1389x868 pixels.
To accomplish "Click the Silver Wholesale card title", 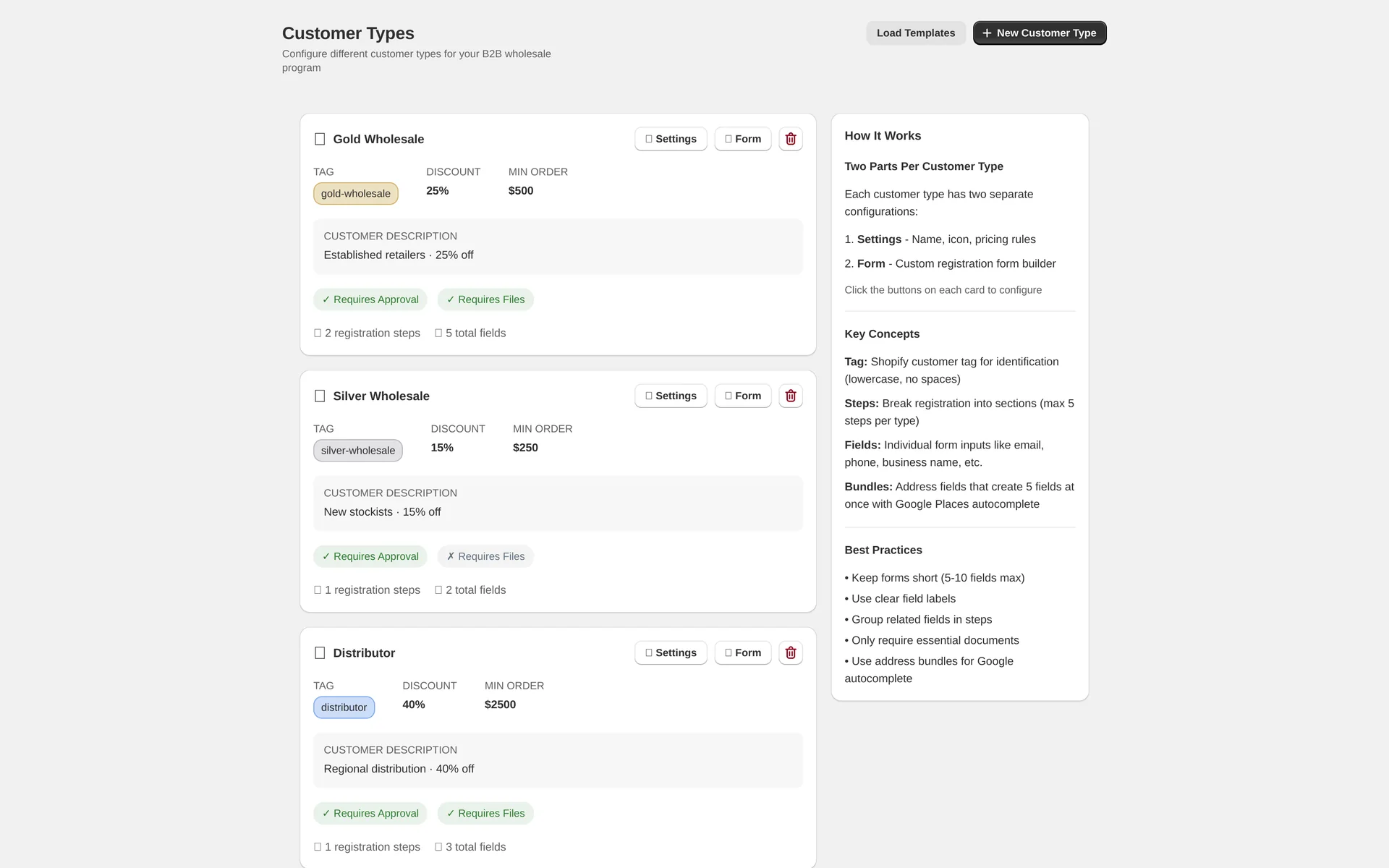I will (381, 396).
